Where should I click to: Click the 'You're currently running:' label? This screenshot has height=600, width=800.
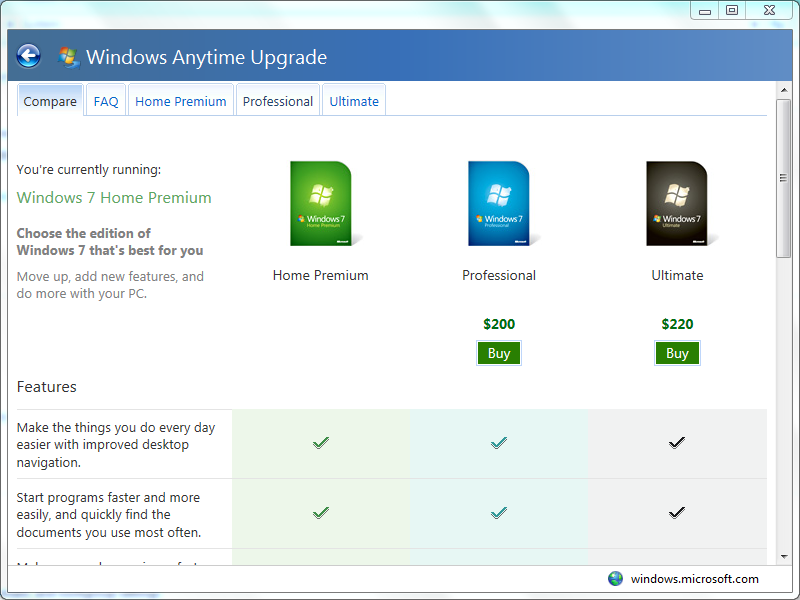(x=89, y=170)
